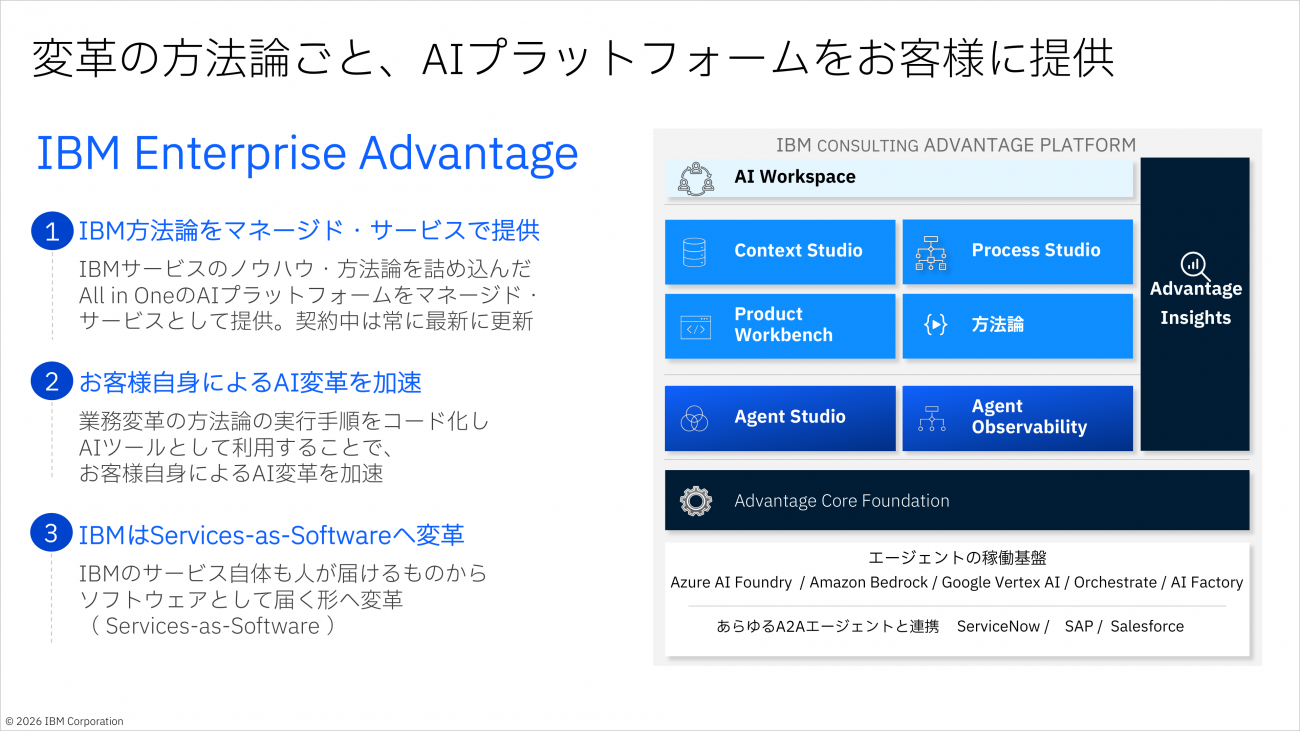Click the numbered circle 2

coord(52,382)
